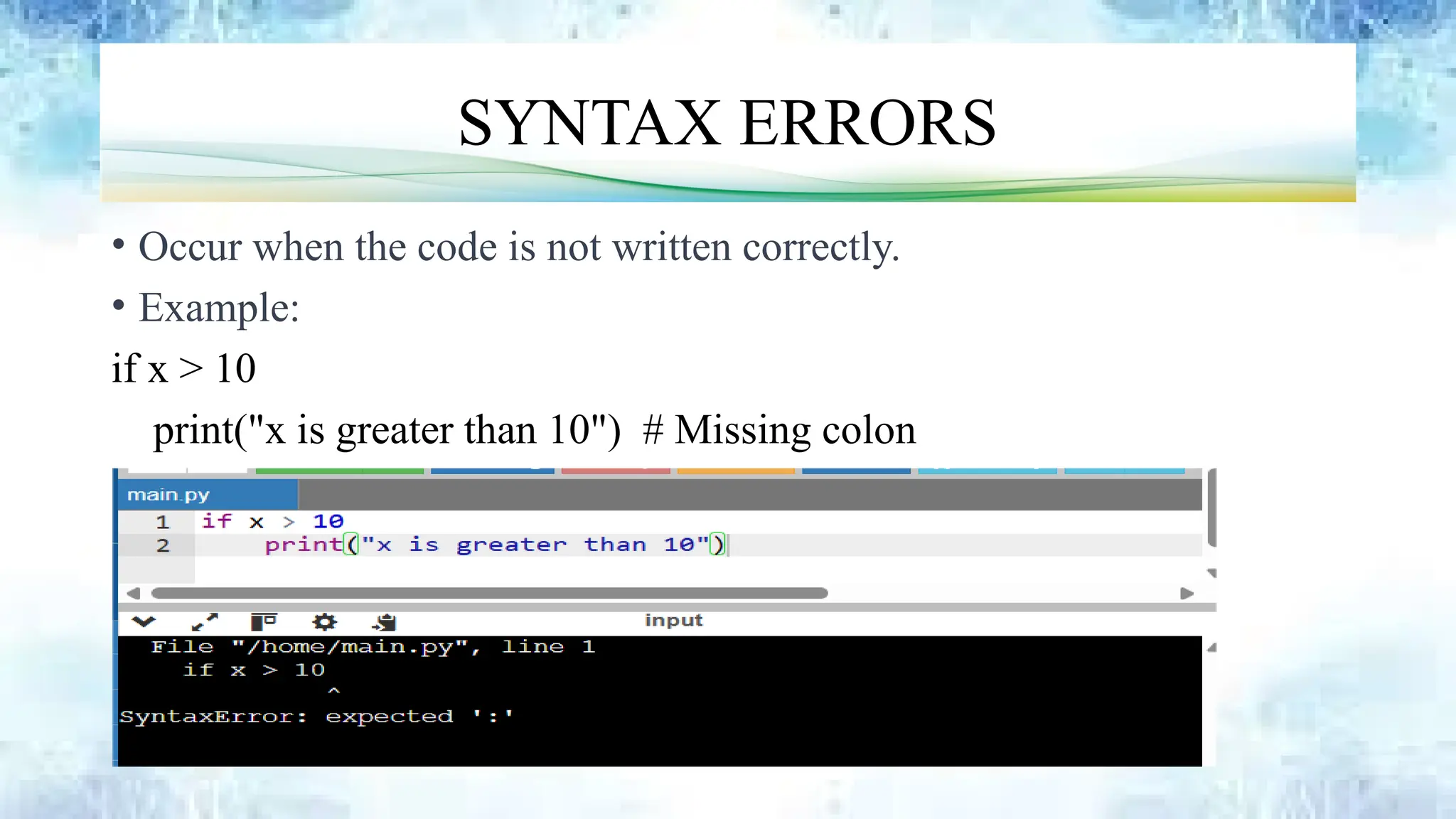Click the vertical scrollbar down arrow in the editor
The height and width of the screenshot is (819, 1456).
(1212, 573)
